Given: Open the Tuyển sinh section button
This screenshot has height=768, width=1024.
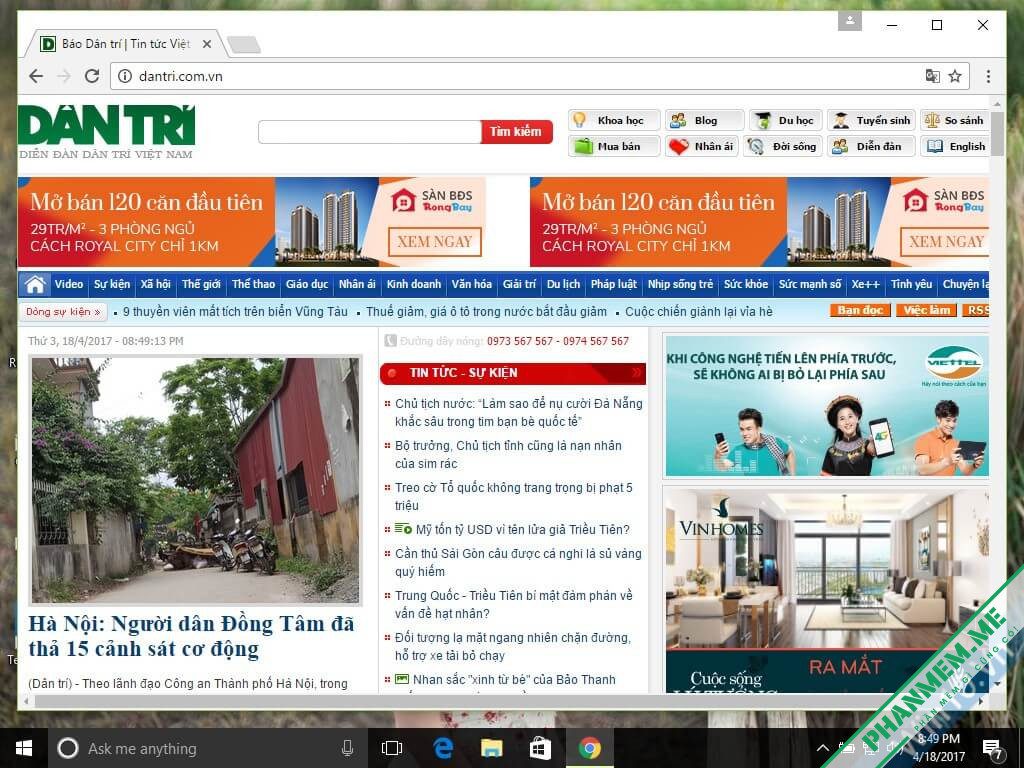Looking at the screenshot, I should coord(872,120).
